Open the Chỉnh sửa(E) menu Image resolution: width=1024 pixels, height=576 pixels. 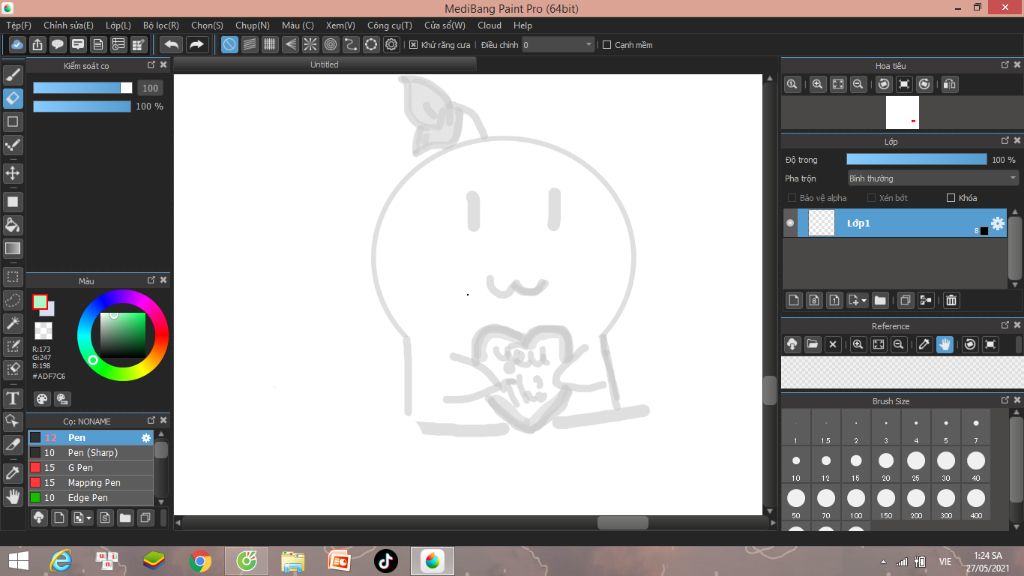[69, 25]
